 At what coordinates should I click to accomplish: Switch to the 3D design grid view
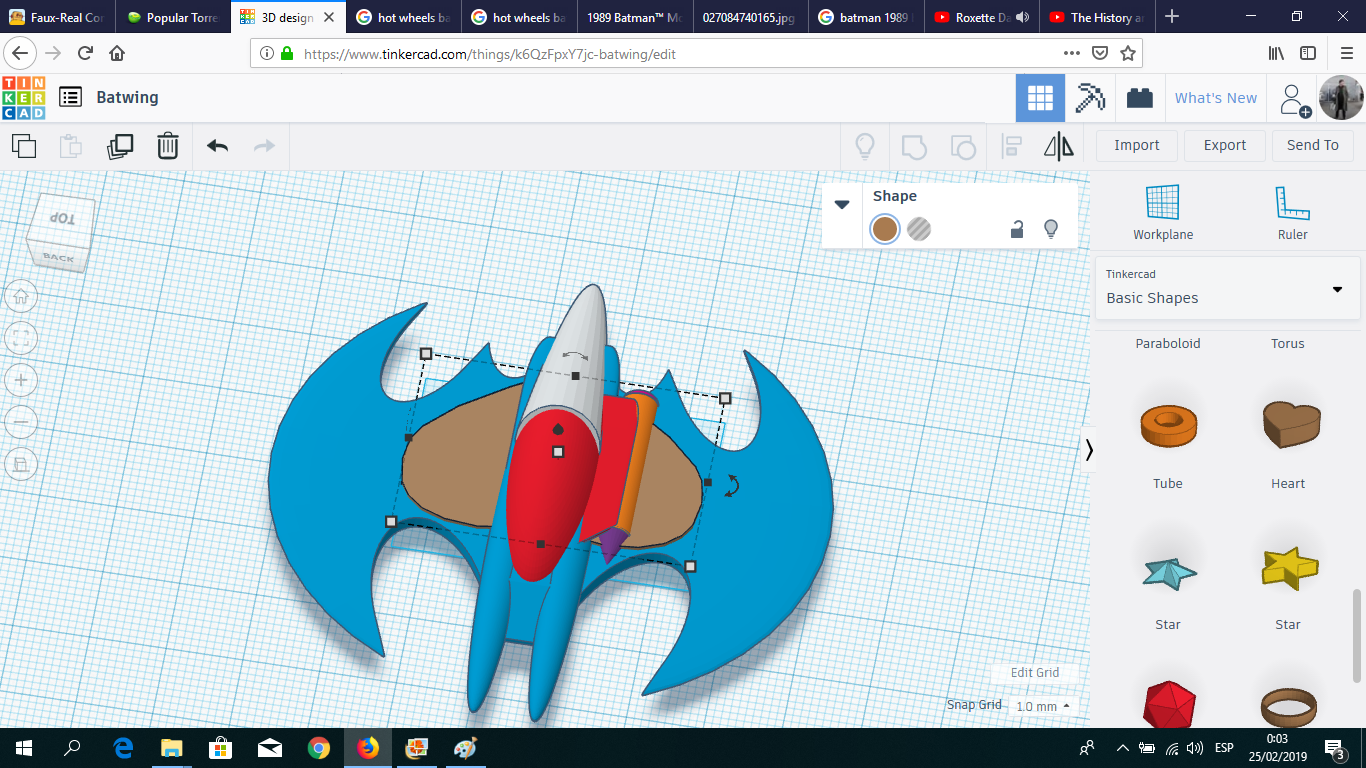pos(1040,98)
